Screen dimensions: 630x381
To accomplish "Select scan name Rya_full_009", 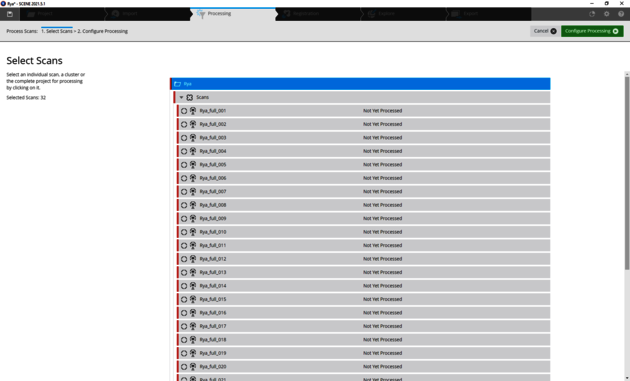I will (213, 218).
